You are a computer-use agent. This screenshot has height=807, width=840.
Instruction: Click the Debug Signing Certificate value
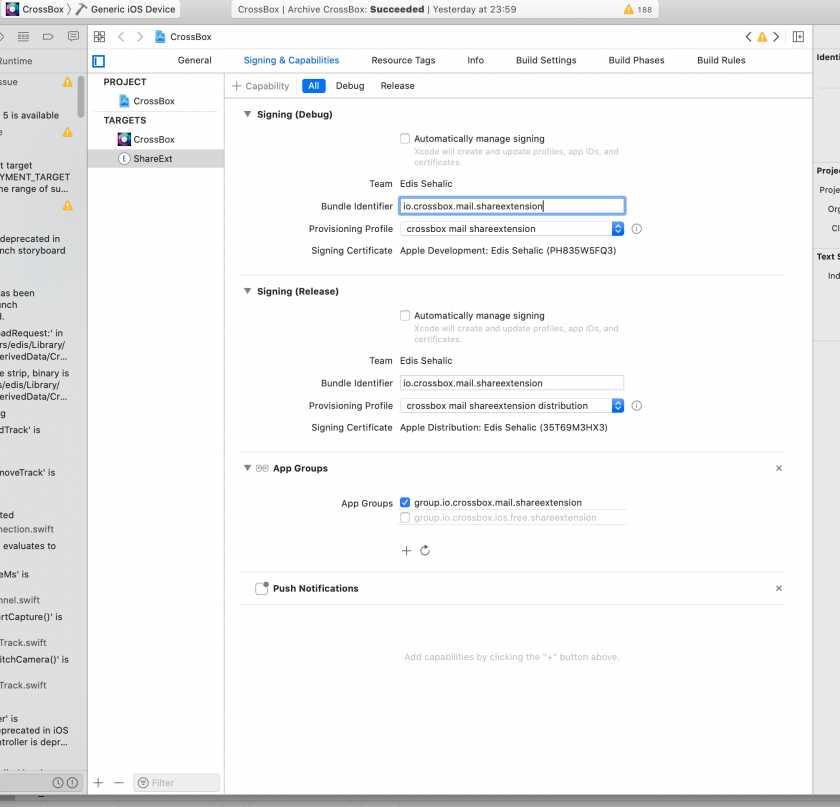(508, 251)
